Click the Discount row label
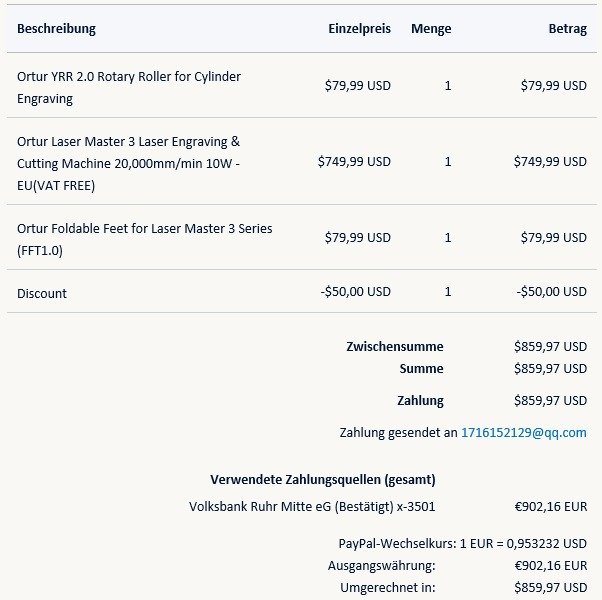Image resolution: width=602 pixels, height=600 pixels. (42, 293)
